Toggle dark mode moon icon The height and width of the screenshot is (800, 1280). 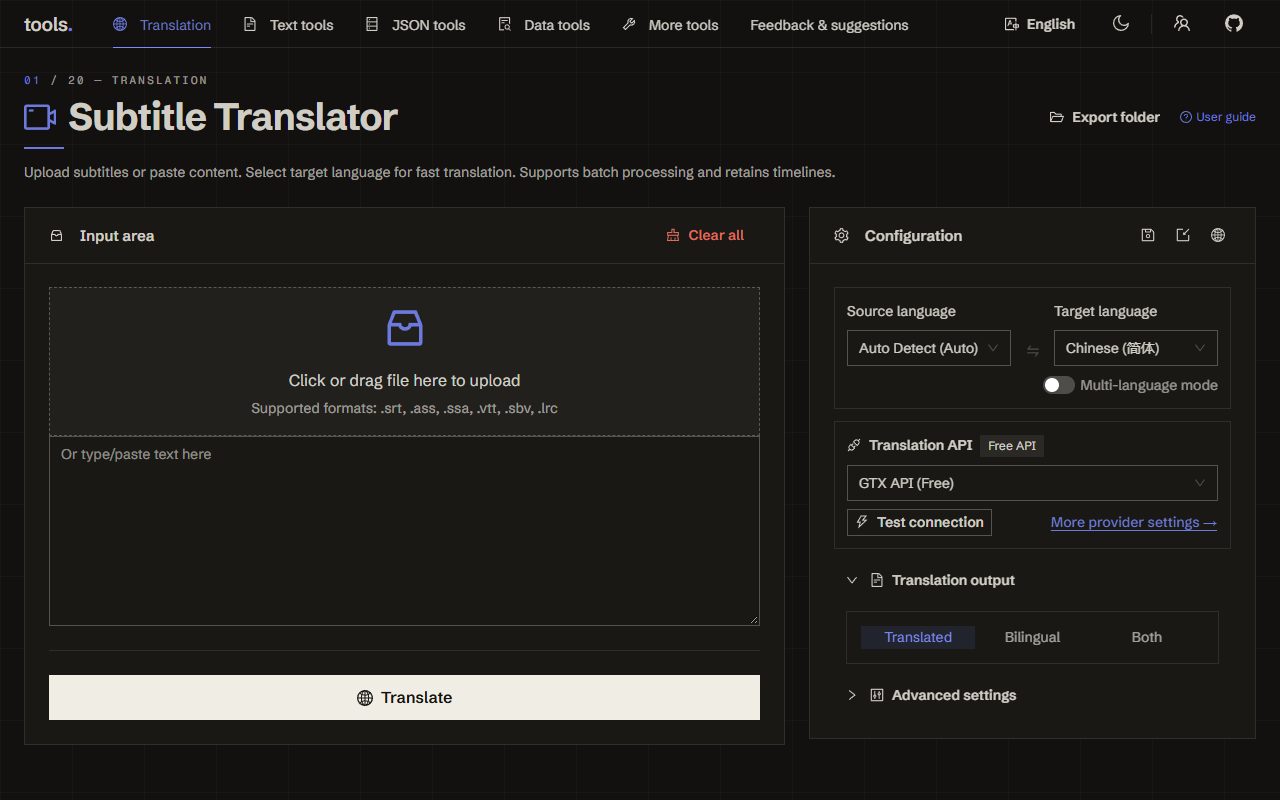[x=1121, y=24]
